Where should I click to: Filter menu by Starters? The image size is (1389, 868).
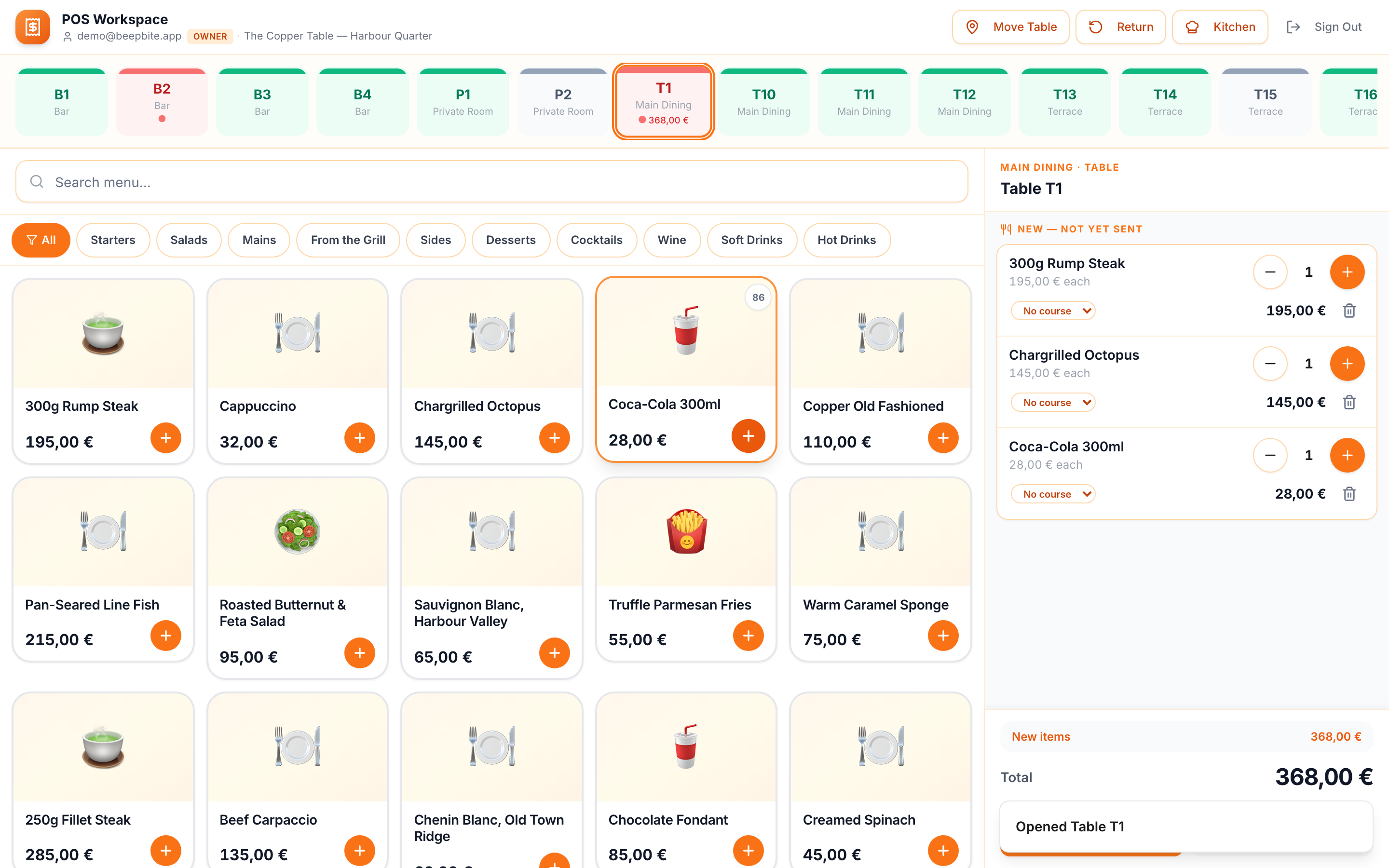coord(113,240)
